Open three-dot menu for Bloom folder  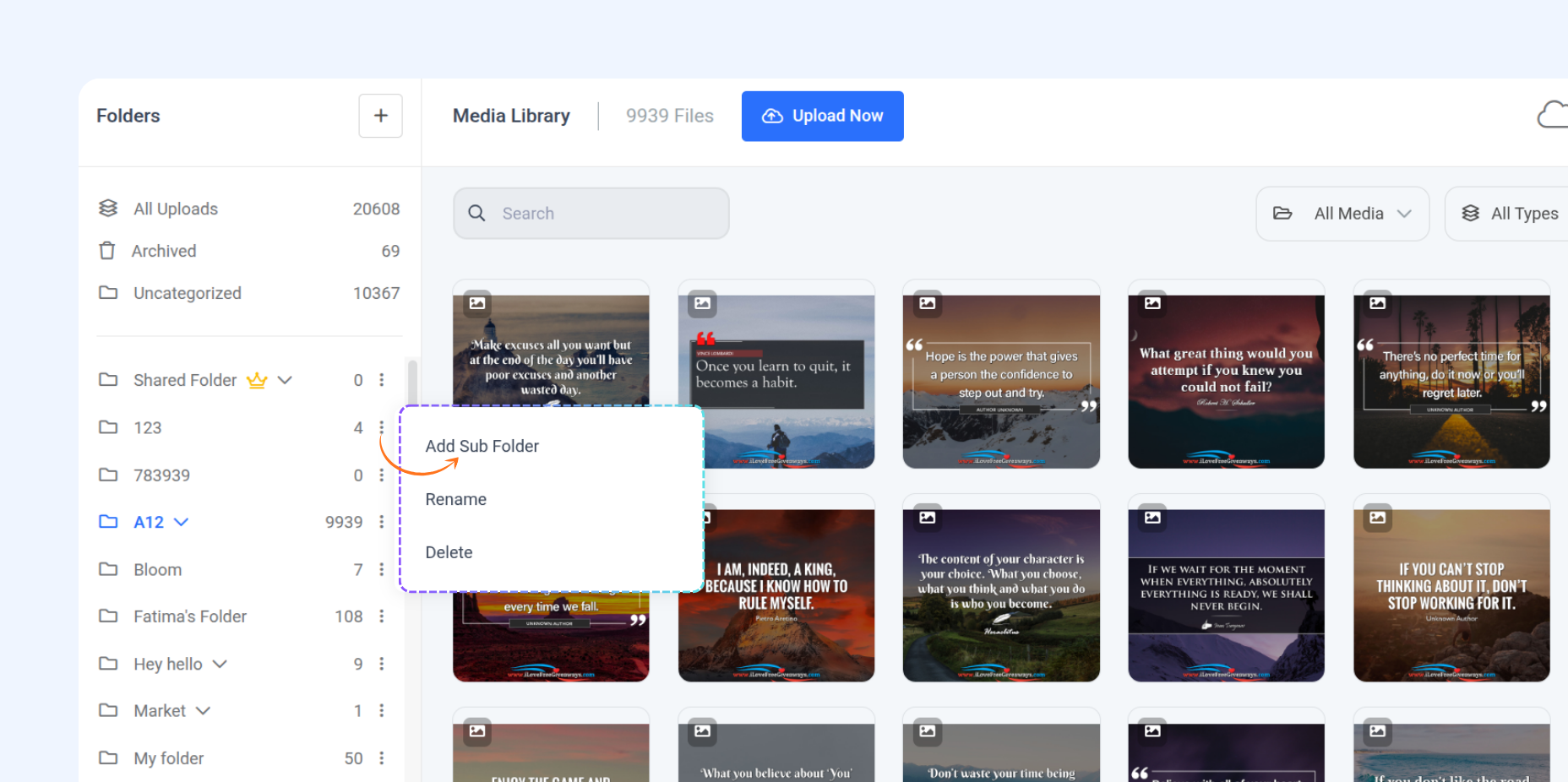(382, 569)
